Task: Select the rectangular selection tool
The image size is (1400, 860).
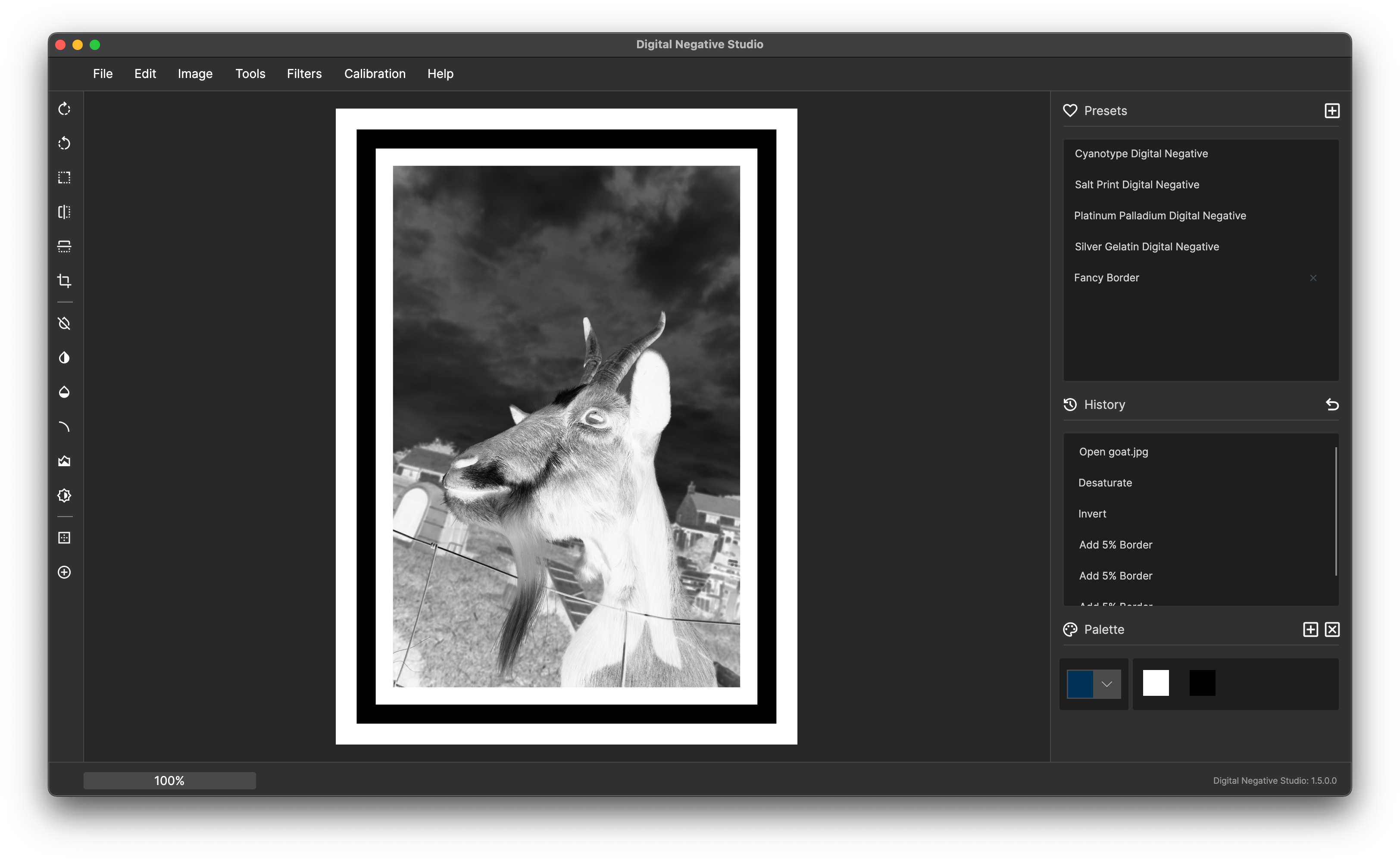Action: coord(64,178)
